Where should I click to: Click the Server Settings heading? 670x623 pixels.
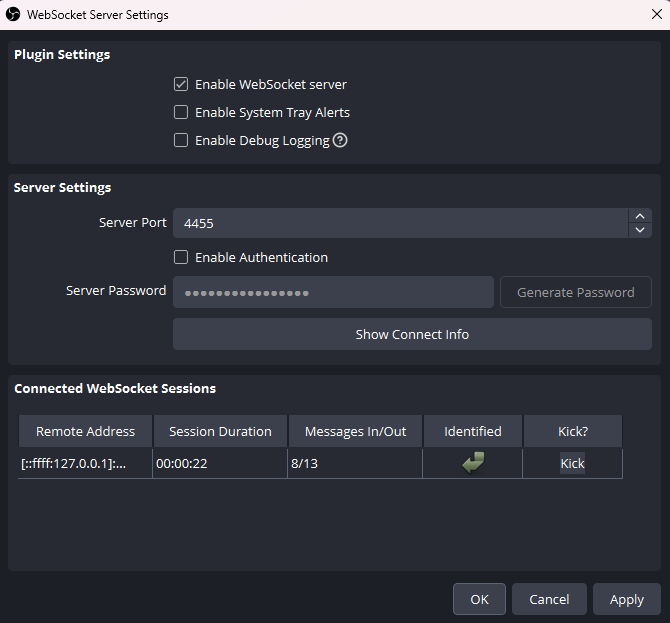click(x=62, y=188)
